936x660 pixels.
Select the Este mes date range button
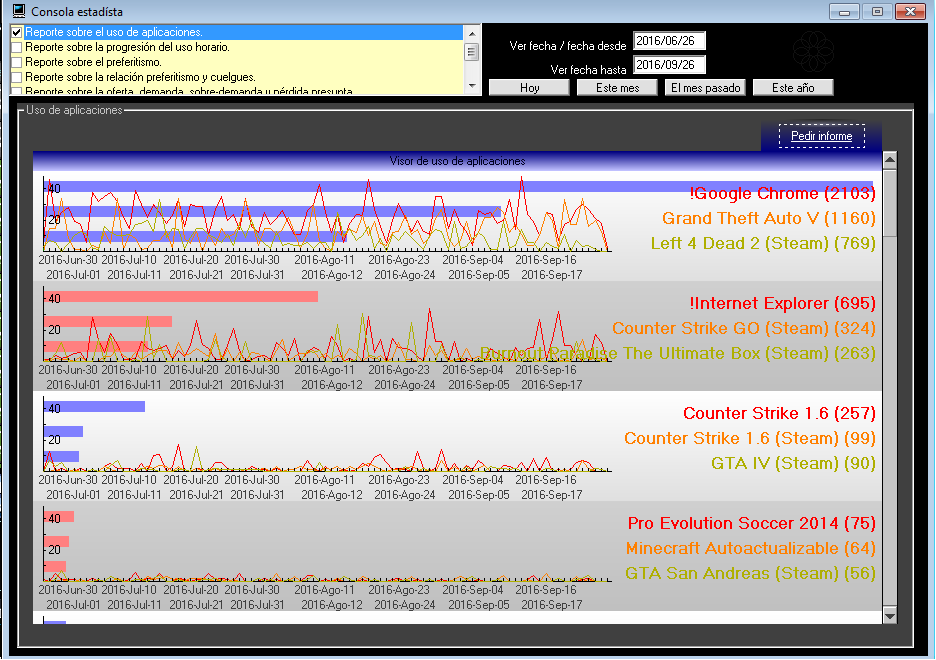click(x=617, y=88)
